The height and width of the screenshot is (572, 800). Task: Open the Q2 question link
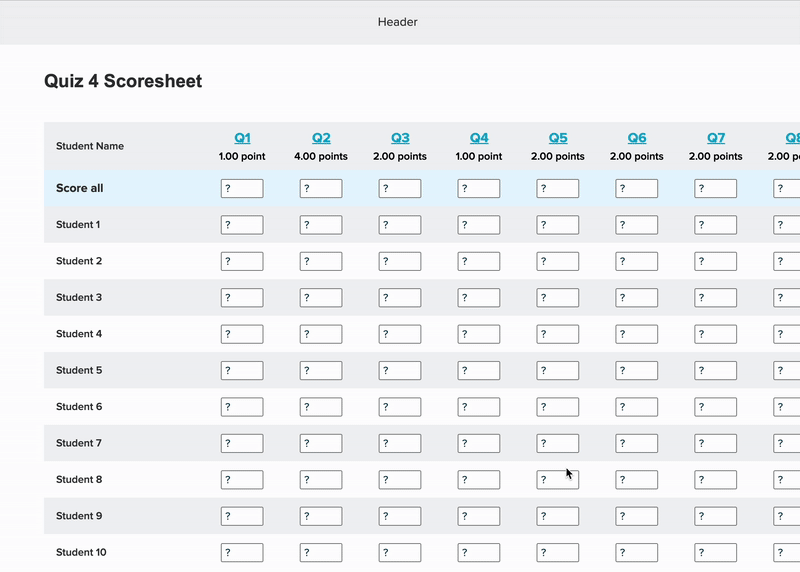coord(321,138)
